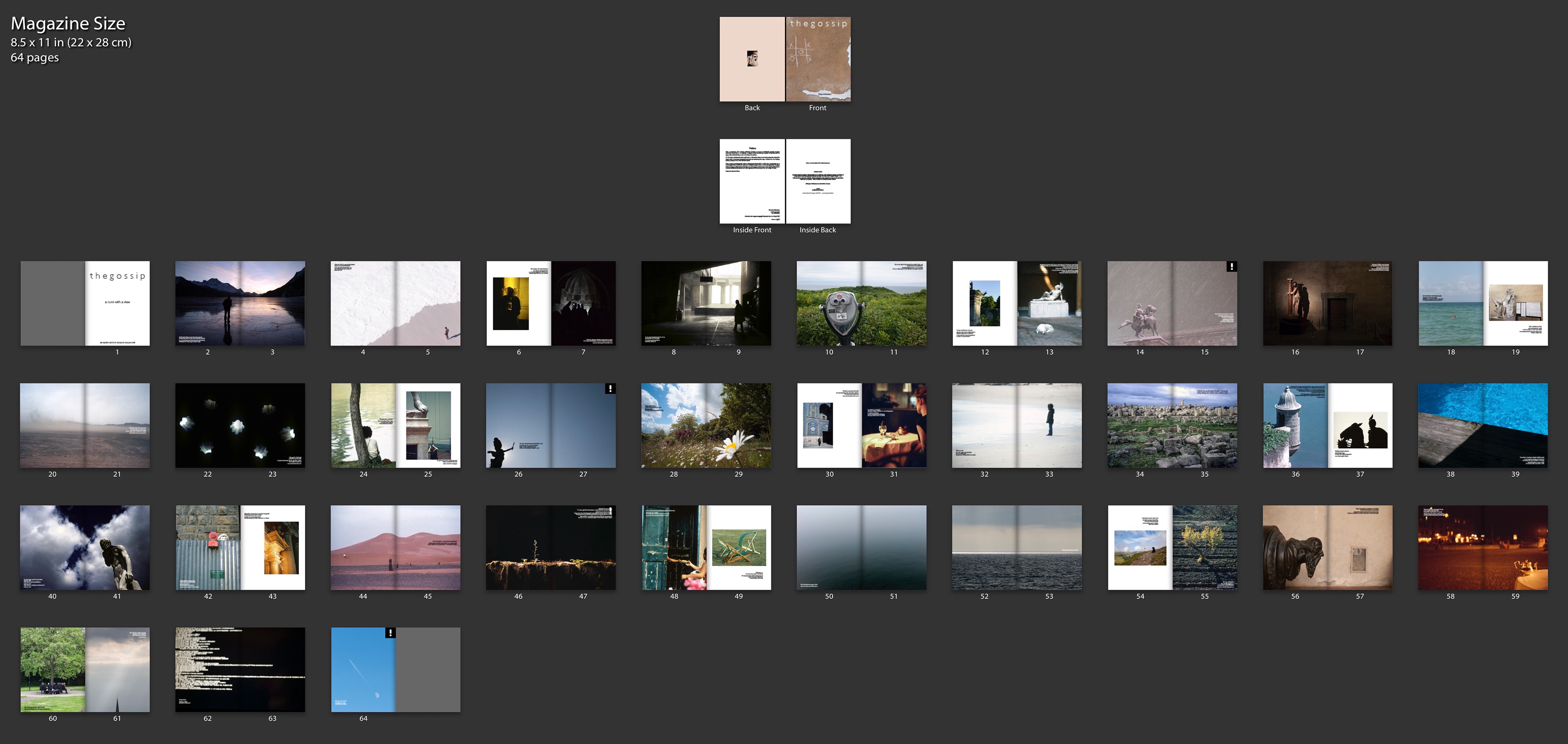Select statue against clouds spread pages 40-41
This screenshot has height=744, width=1568.
[x=85, y=548]
